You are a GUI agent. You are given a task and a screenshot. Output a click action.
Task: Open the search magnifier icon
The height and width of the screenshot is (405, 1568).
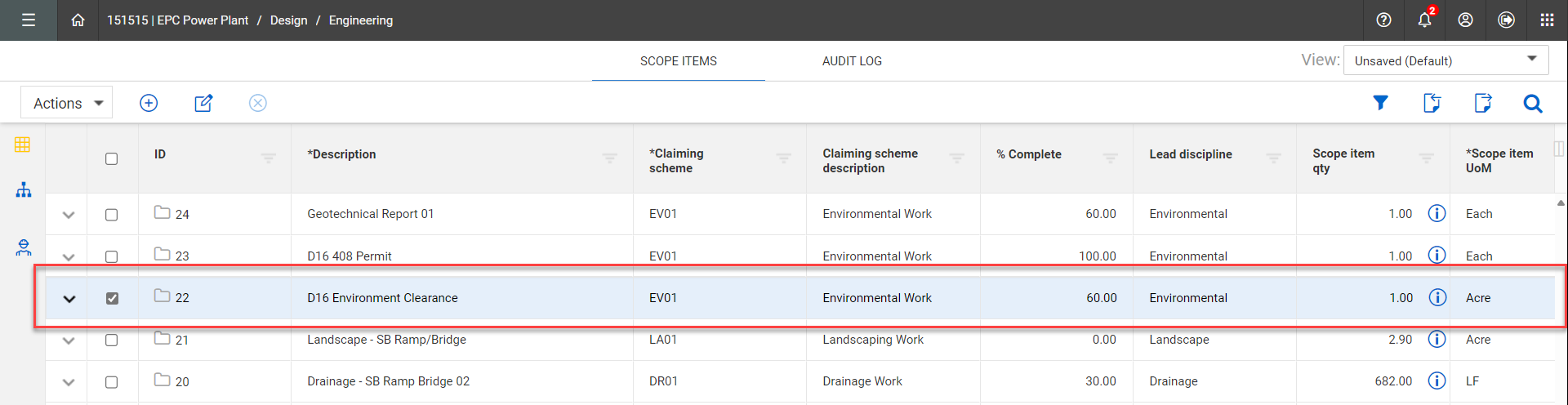click(1532, 104)
